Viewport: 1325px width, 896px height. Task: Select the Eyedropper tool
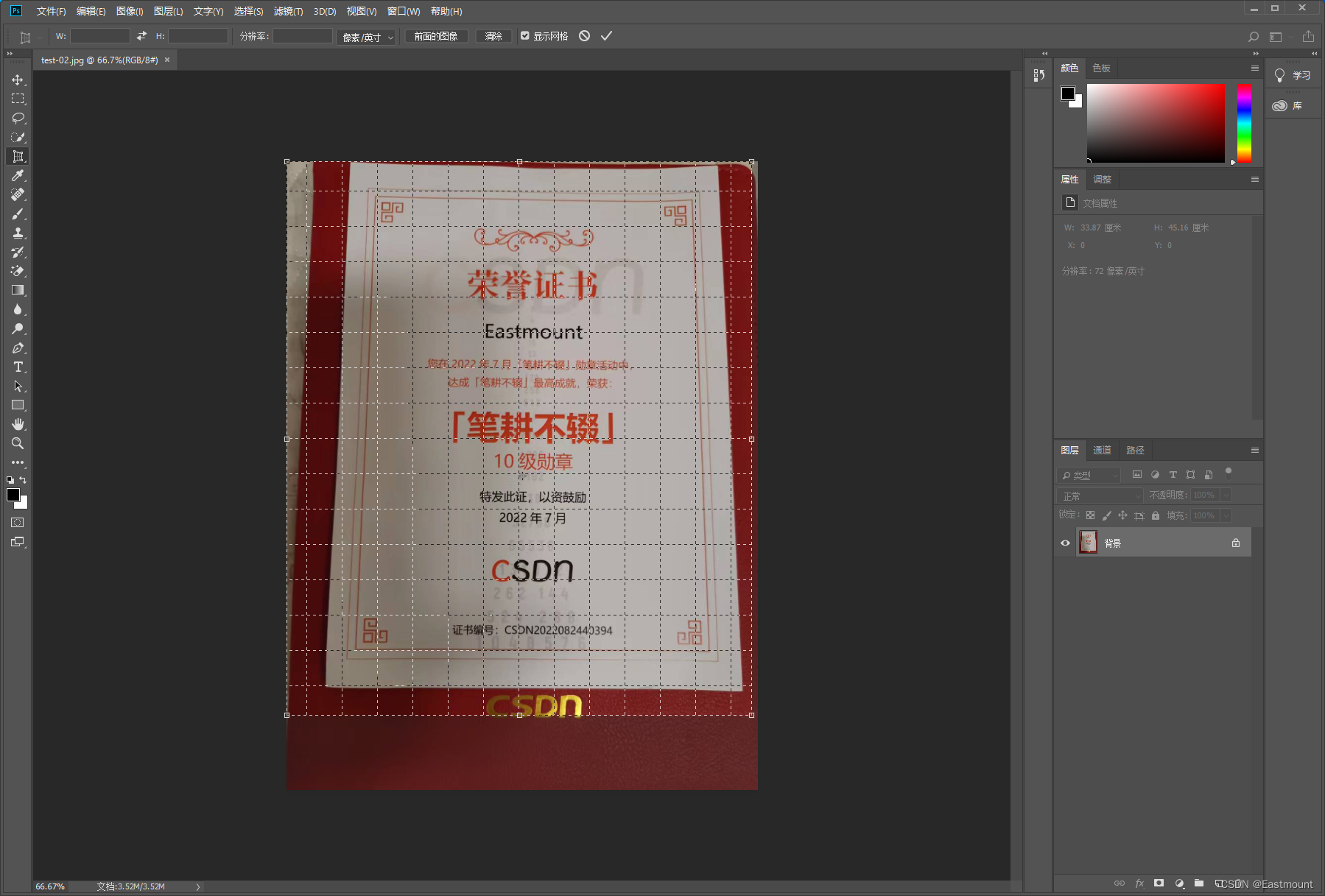pyautogui.click(x=18, y=175)
